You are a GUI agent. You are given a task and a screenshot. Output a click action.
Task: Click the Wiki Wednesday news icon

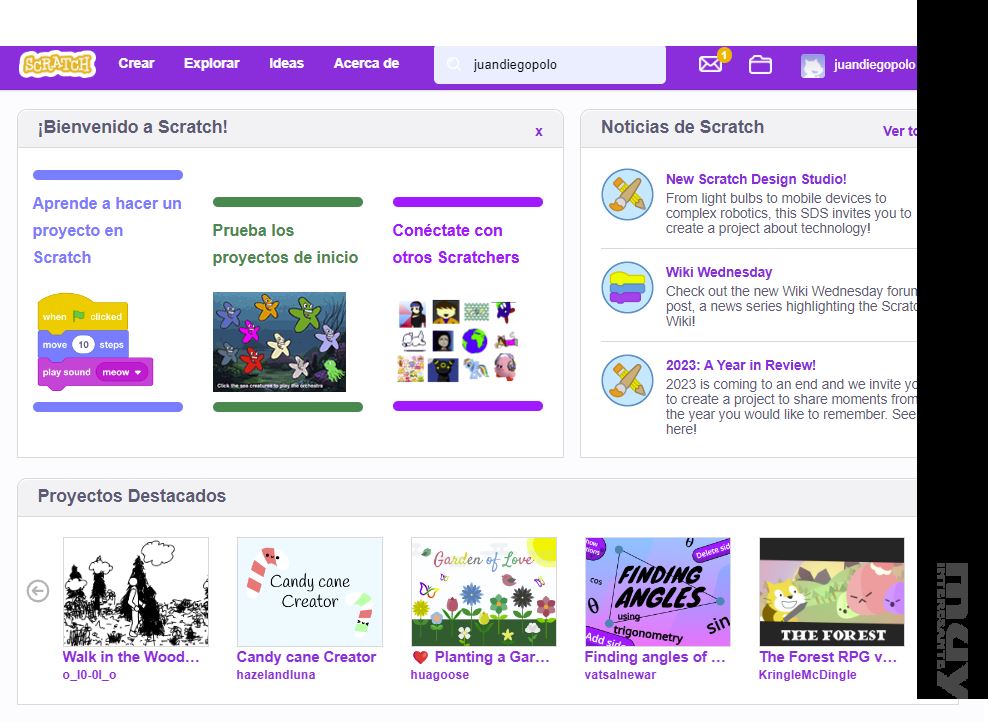click(x=627, y=287)
